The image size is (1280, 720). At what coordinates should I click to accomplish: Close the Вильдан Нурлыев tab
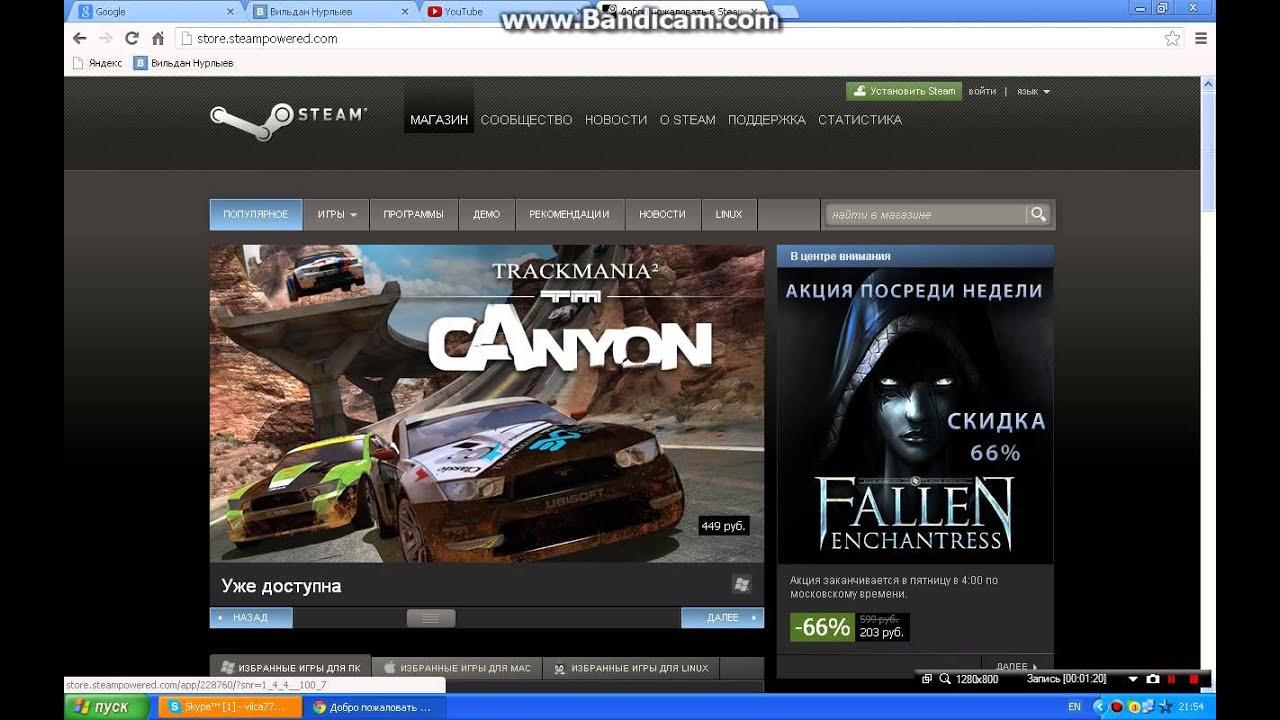point(404,12)
